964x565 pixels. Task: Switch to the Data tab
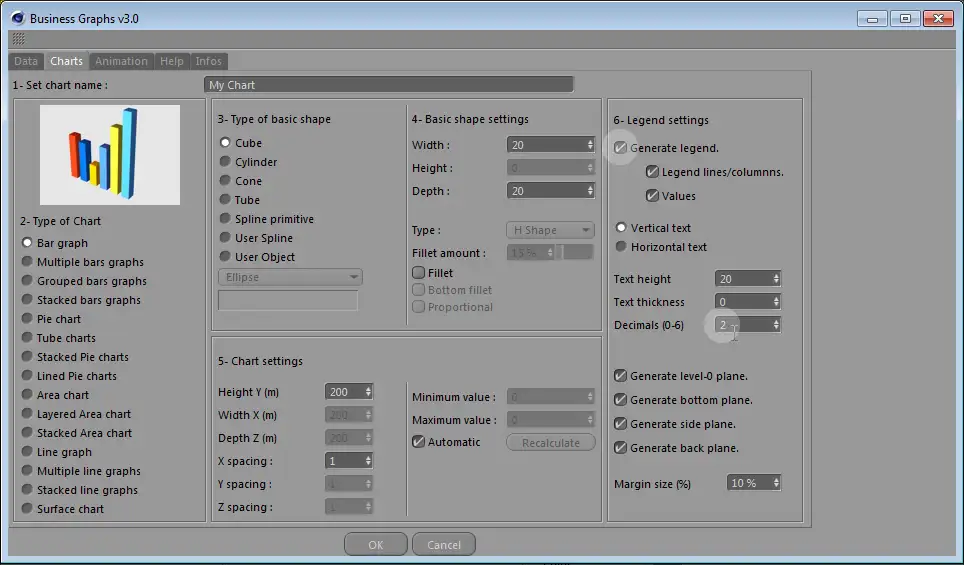[26, 61]
